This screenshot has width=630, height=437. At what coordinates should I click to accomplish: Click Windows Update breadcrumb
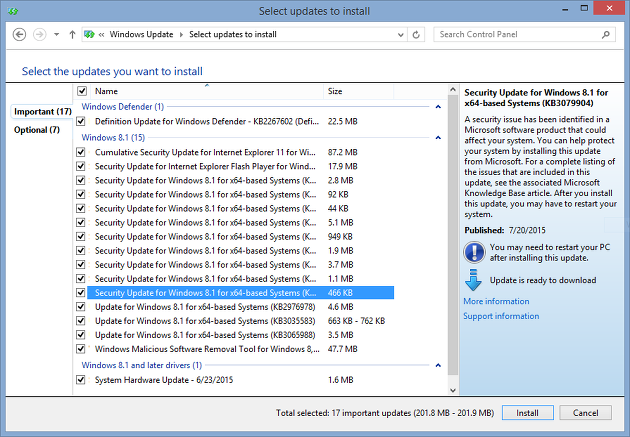(x=141, y=35)
